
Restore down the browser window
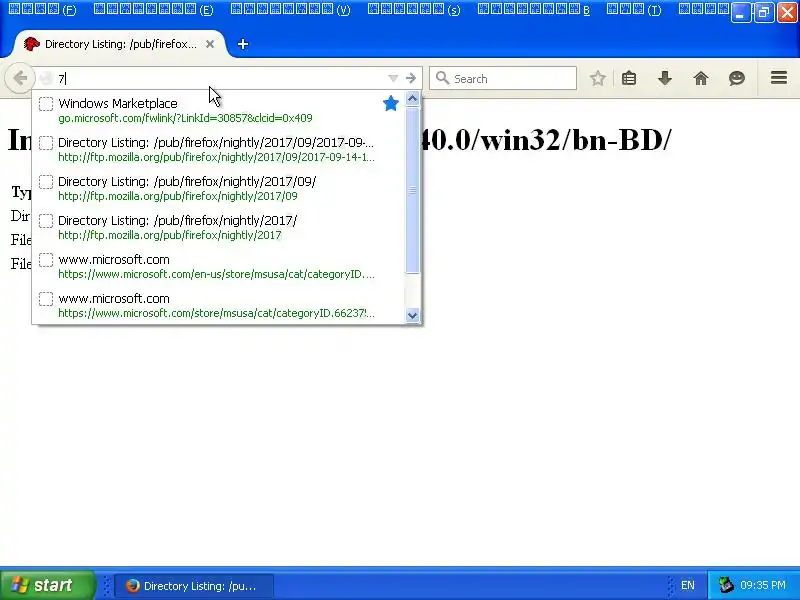pyautogui.click(x=764, y=13)
